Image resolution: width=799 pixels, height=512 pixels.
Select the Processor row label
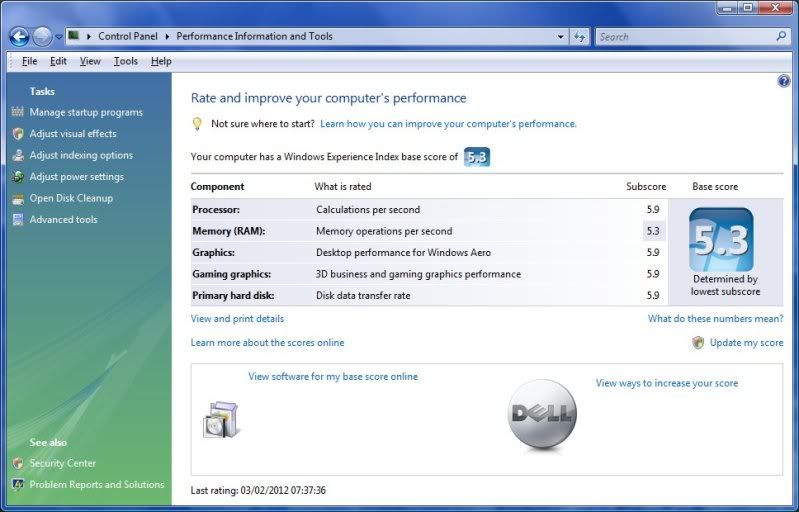(x=216, y=209)
